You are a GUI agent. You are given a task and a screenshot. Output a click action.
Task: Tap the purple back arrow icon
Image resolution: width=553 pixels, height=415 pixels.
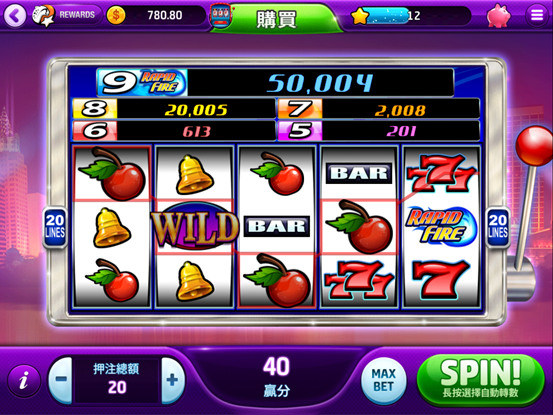pyautogui.click(x=15, y=16)
